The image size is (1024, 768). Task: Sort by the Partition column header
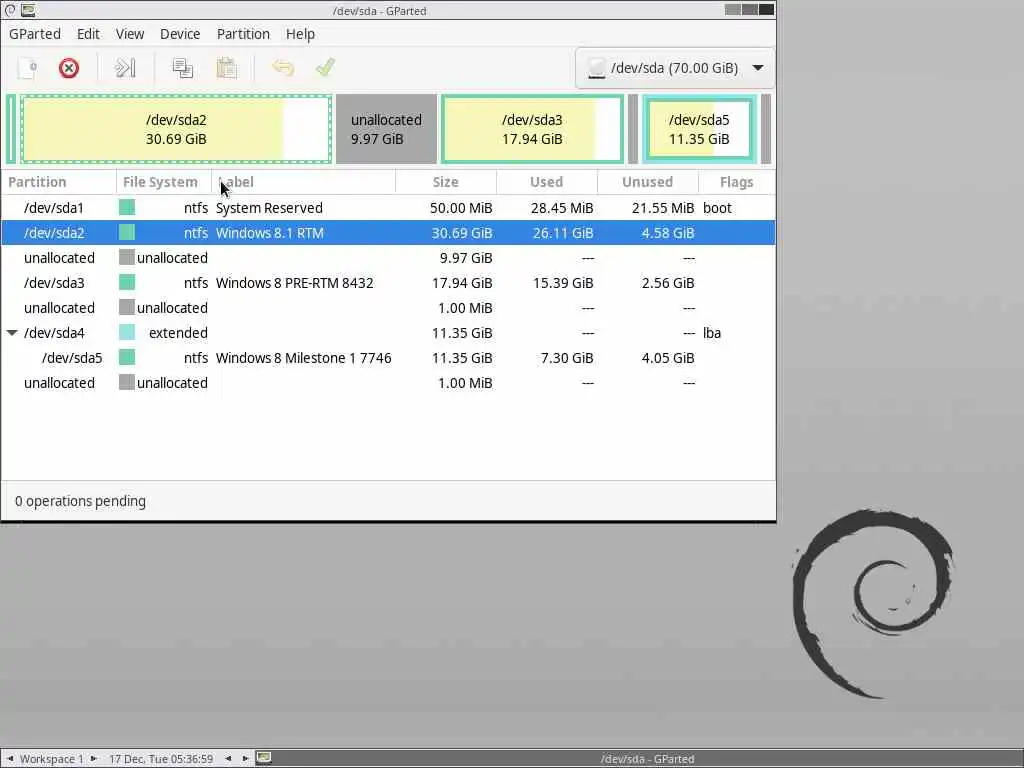click(x=59, y=182)
